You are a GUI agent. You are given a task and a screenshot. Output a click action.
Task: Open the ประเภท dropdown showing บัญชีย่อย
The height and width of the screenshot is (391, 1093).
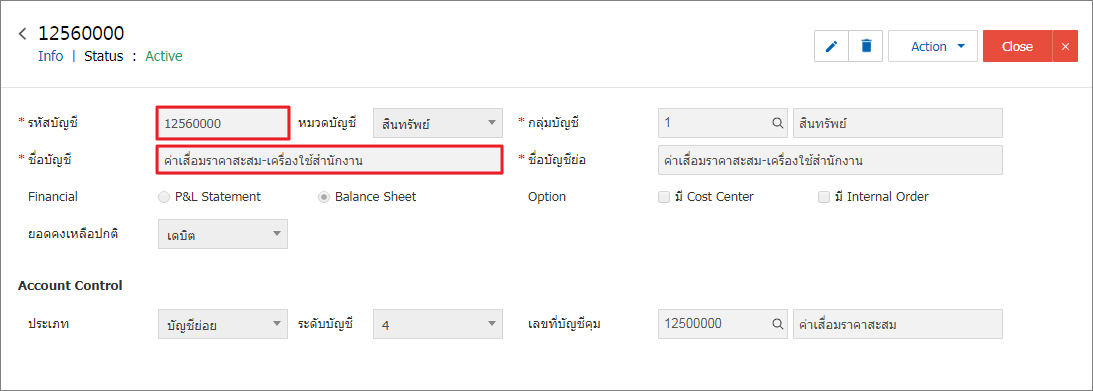[x=223, y=324]
